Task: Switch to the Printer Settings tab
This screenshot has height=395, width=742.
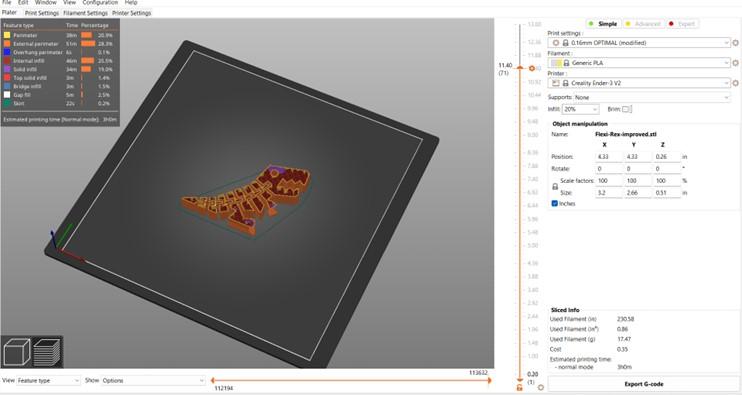Action: coord(132,13)
